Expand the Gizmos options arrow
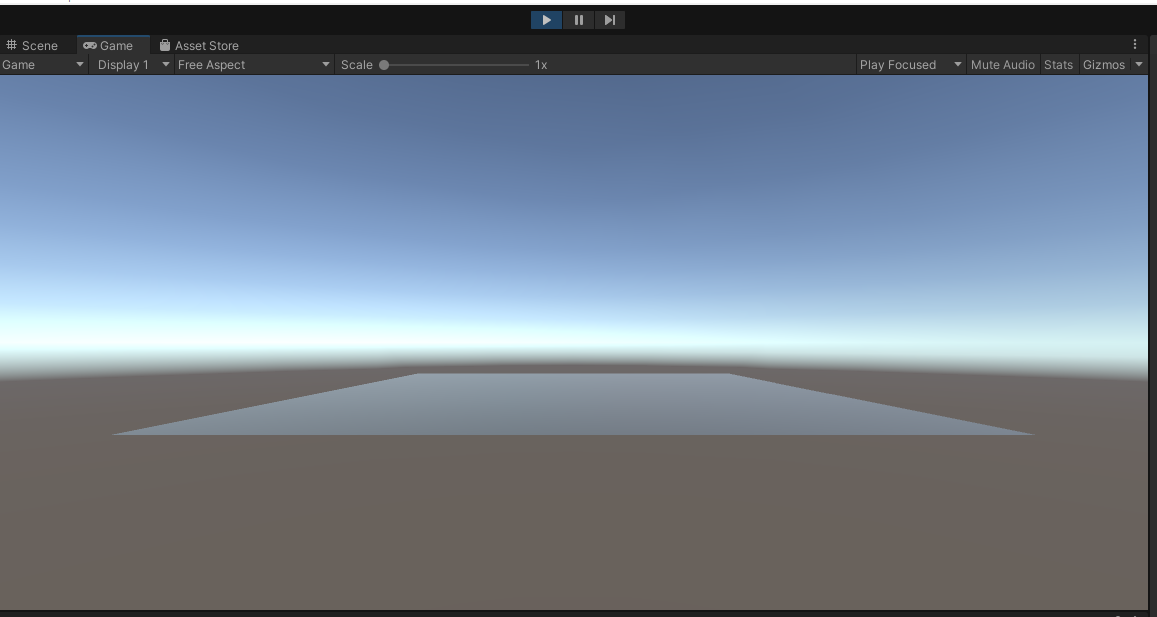Screen dimensions: 1157x617 (x=1139, y=64)
